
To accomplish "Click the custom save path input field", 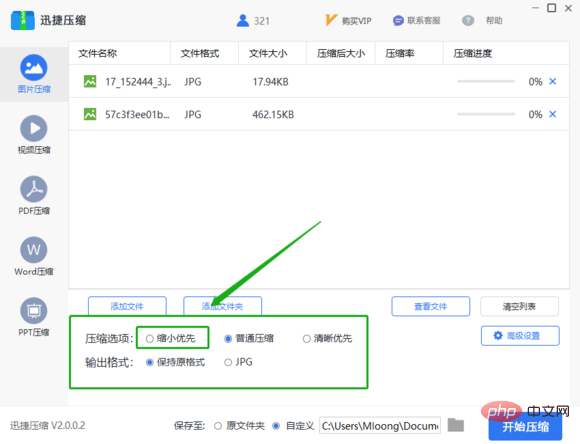I will (x=380, y=426).
